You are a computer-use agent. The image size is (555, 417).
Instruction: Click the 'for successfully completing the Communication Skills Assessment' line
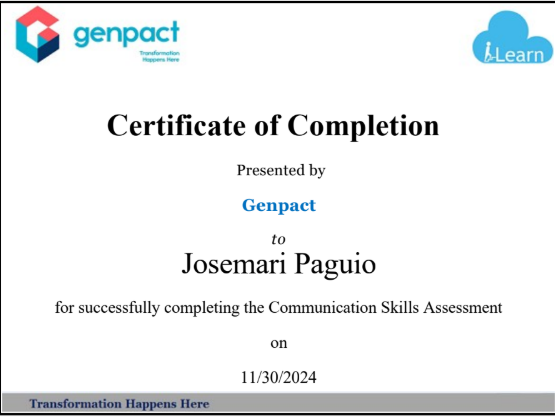pyautogui.click(x=279, y=308)
